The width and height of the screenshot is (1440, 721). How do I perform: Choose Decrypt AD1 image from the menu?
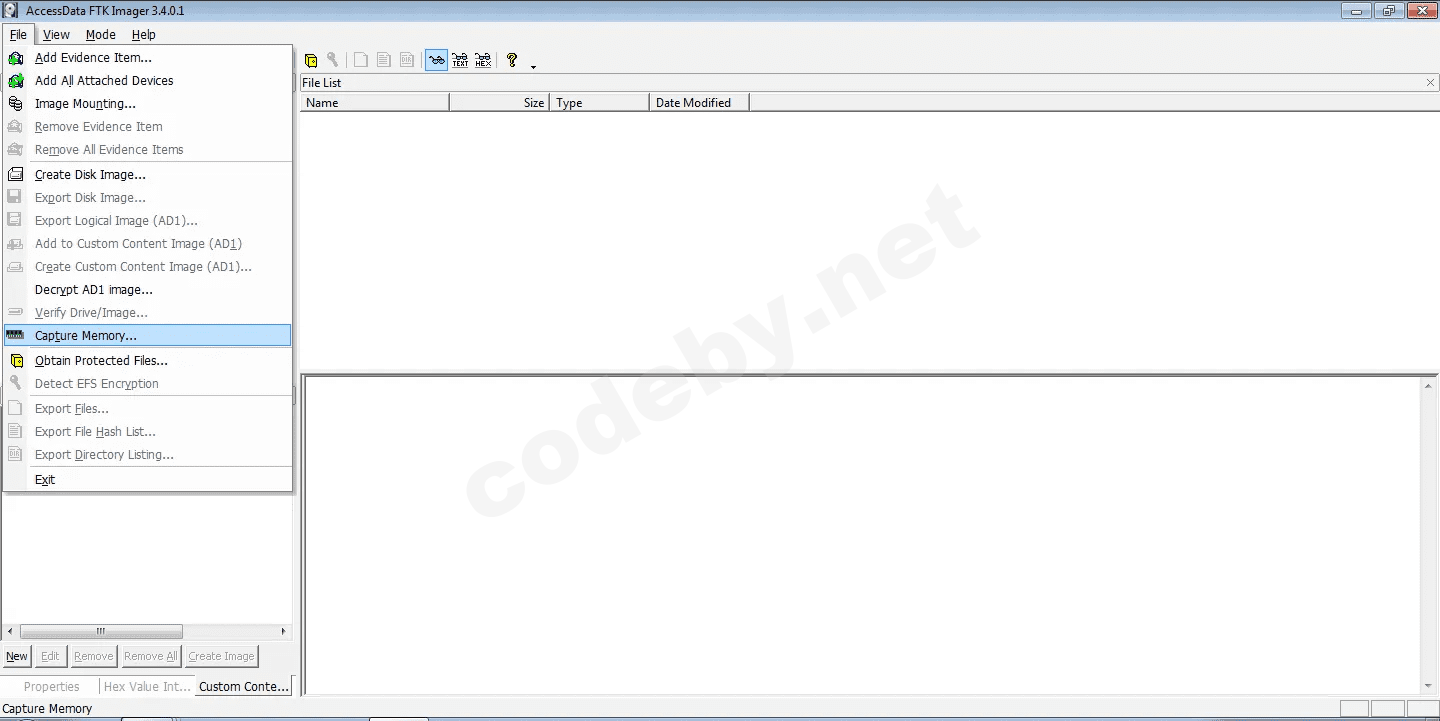pyautogui.click(x=147, y=290)
